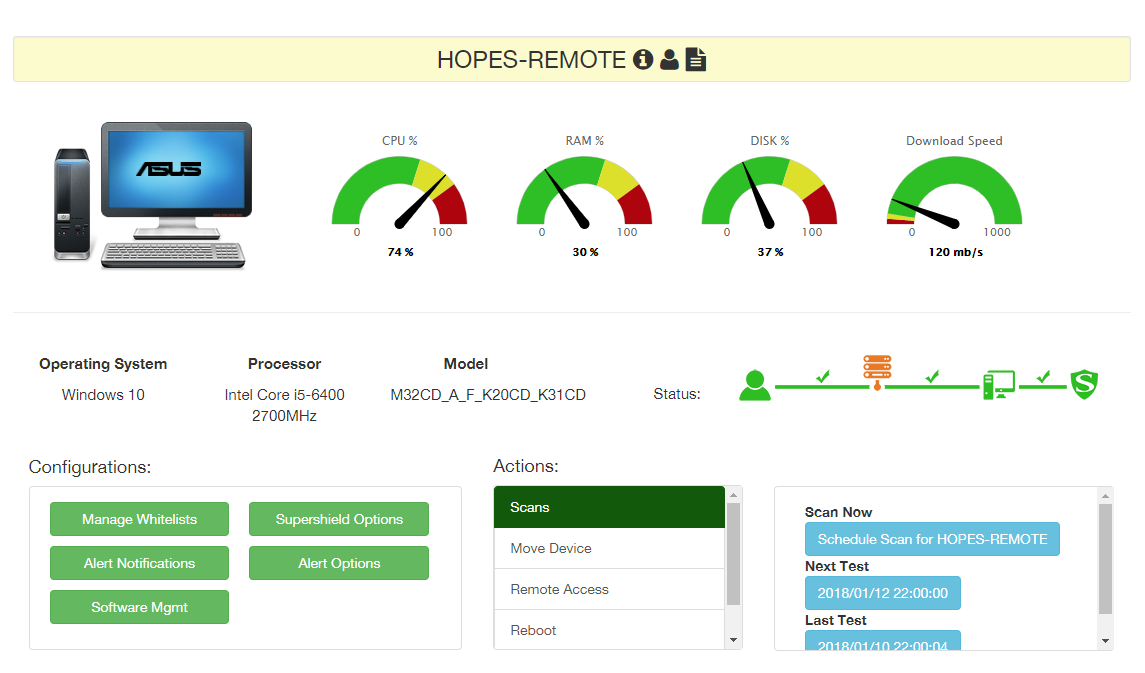The image size is (1145, 673).
Task: Open the document report icon
Action: (x=696, y=60)
